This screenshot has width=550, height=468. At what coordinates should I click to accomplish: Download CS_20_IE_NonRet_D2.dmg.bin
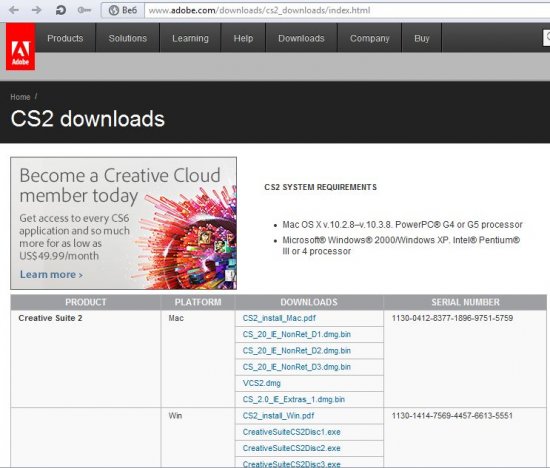297,350
